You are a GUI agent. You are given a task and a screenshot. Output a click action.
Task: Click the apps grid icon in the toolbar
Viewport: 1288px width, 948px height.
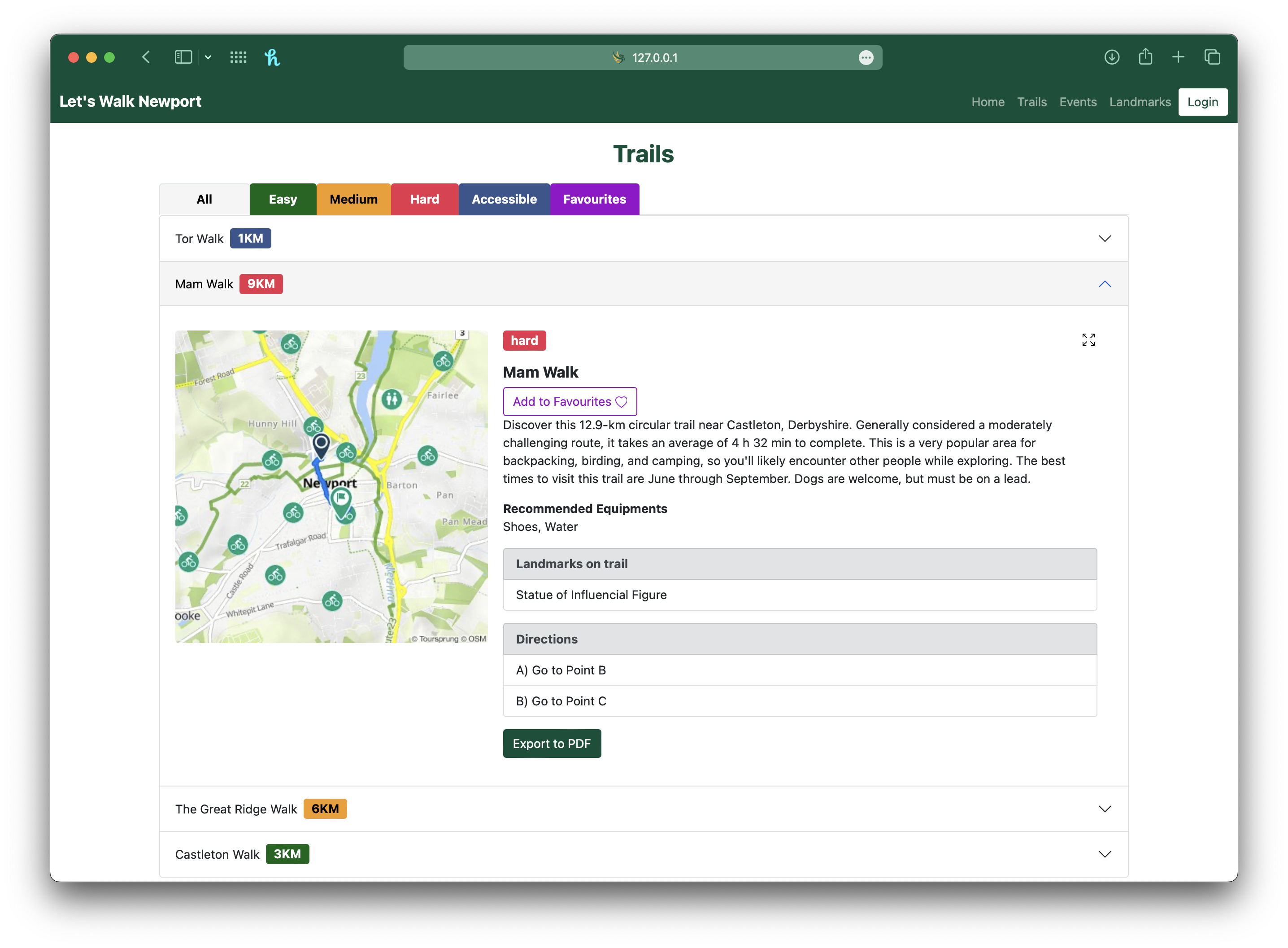pos(238,57)
